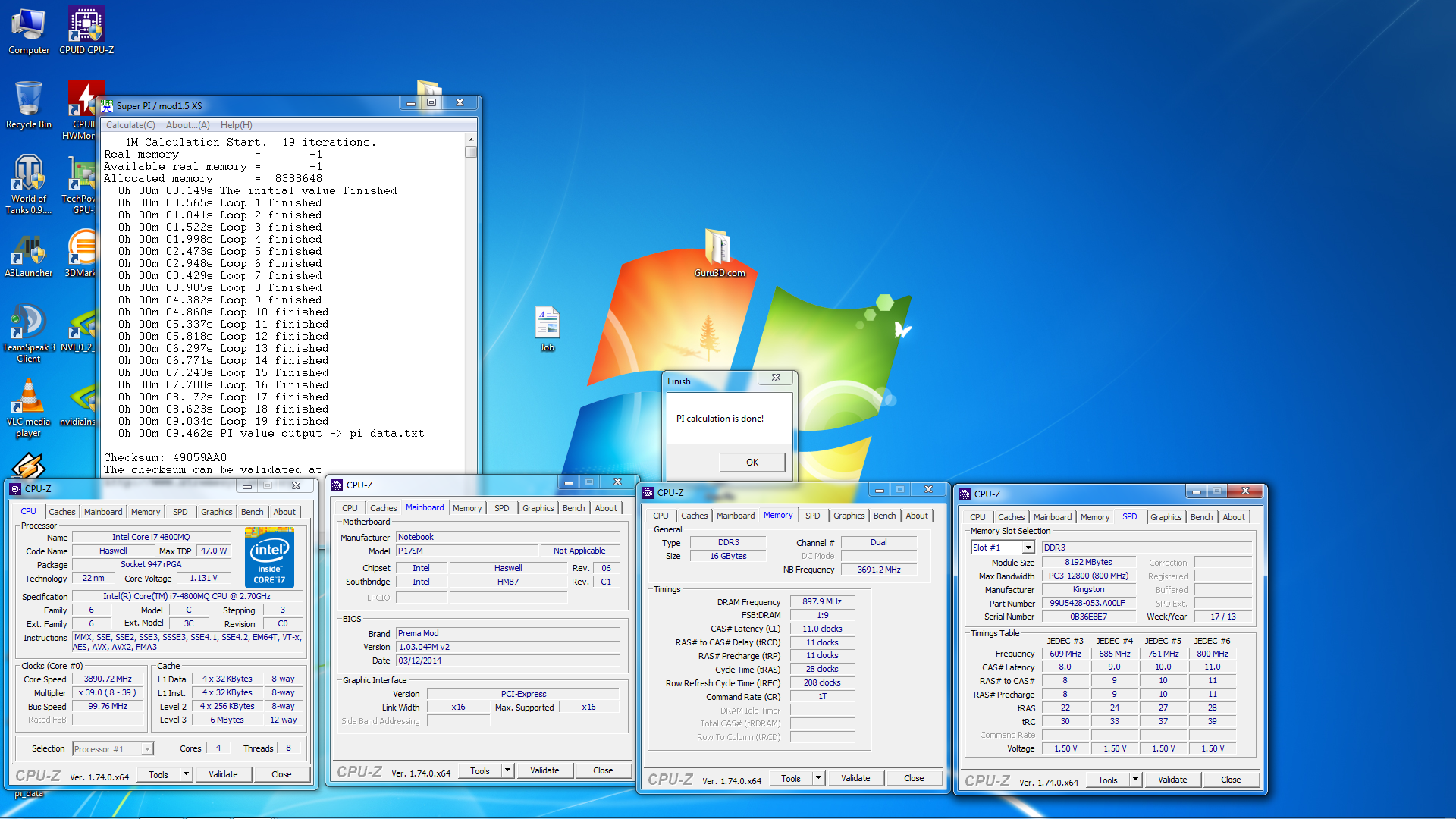
Task: Click the Super PI scrollbar up arrow
Action: coord(471,140)
